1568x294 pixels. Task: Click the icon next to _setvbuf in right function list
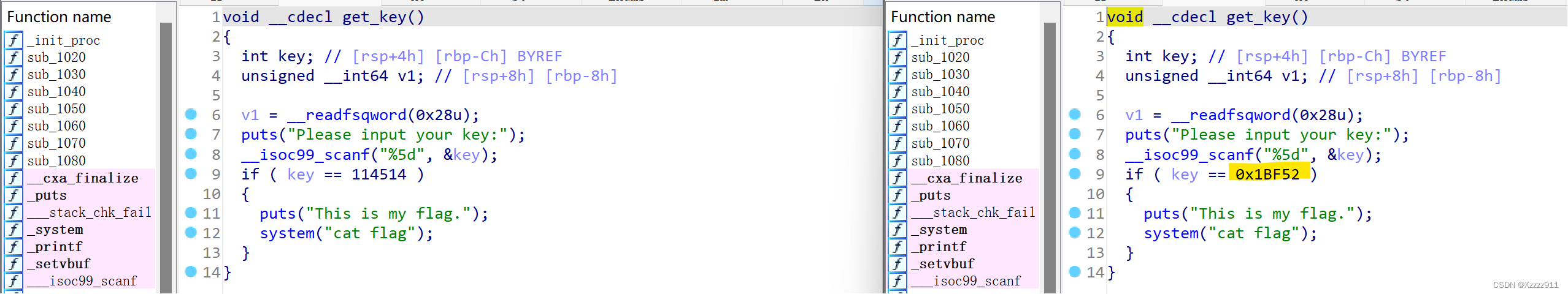(897, 264)
